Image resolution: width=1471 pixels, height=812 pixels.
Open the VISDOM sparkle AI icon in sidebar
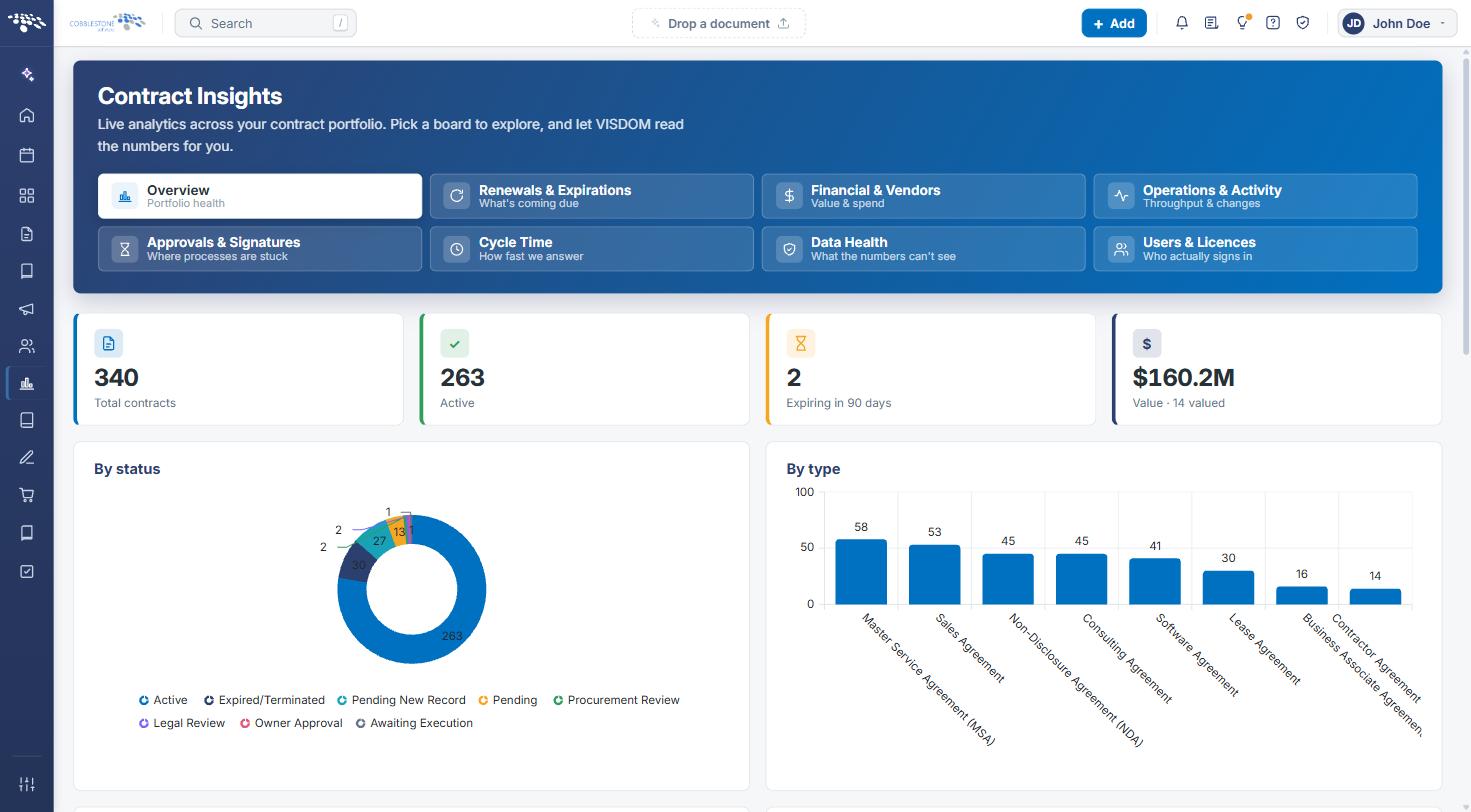[27, 75]
